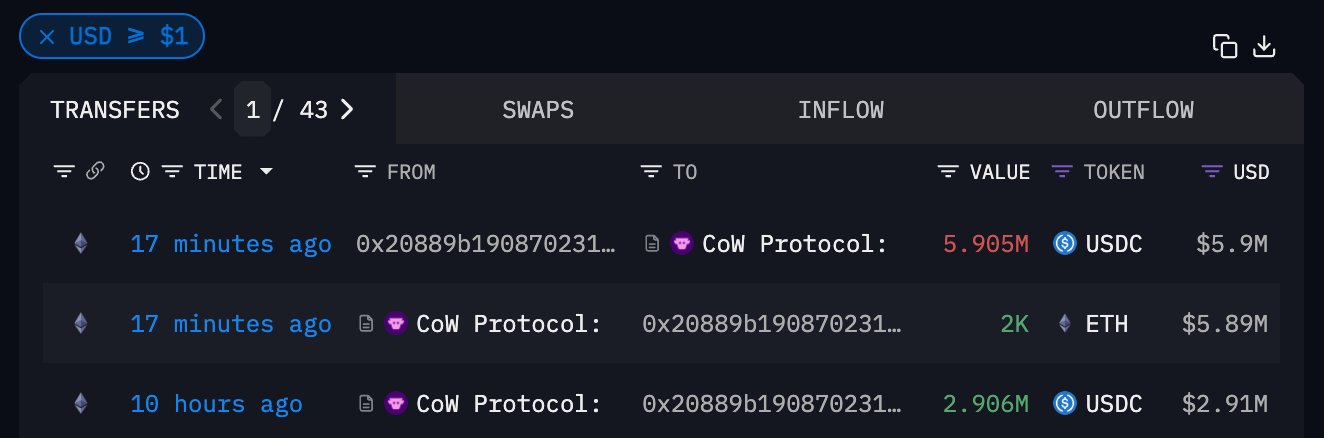Go to next transfers page arrow
Image resolution: width=1324 pixels, height=438 pixels.
point(347,109)
